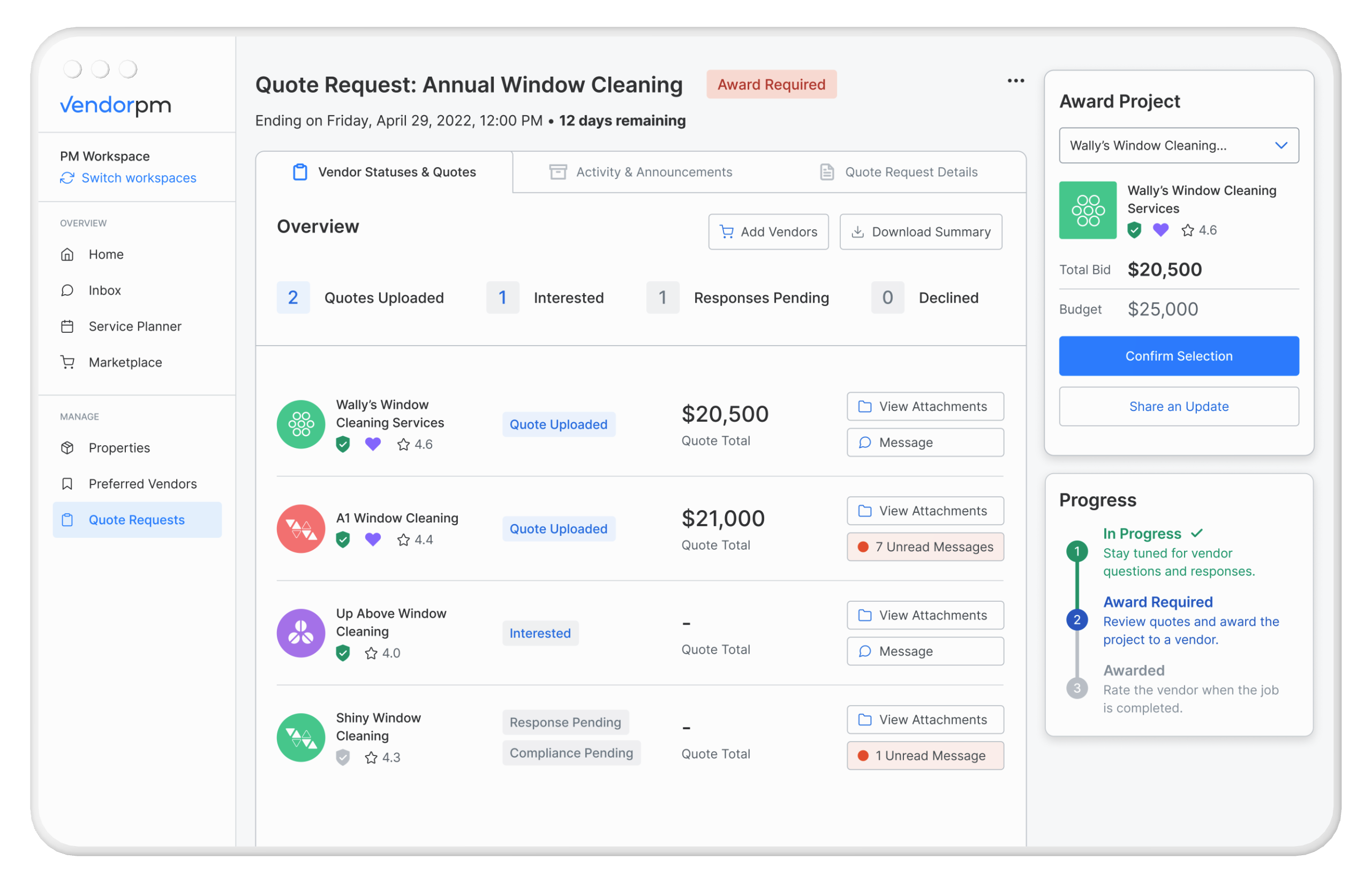The image size is (1372, 883).
Task: Open the Quote Request Details tab
Action: click(x=898, y=172)
